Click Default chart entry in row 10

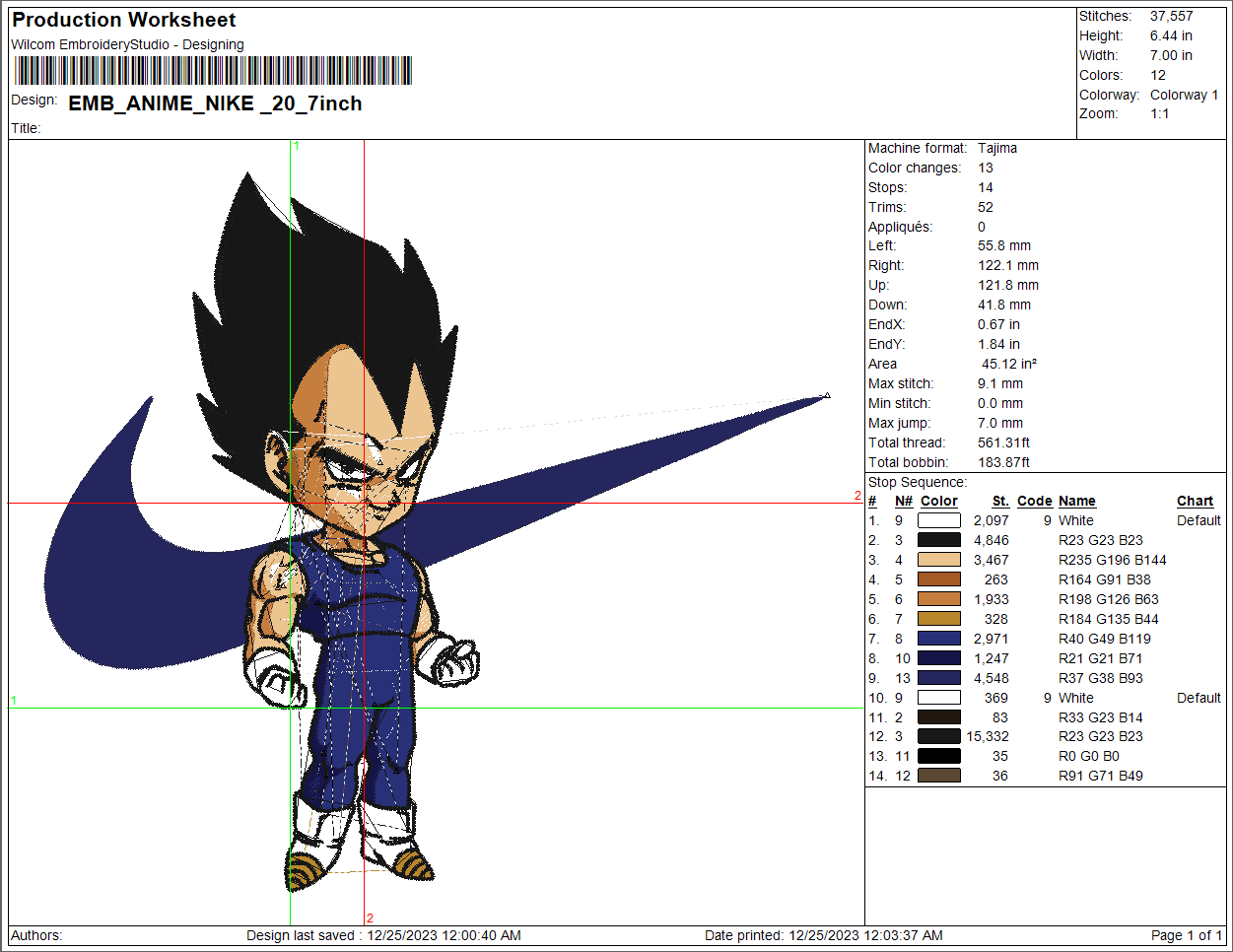[x=1199, y=698]
